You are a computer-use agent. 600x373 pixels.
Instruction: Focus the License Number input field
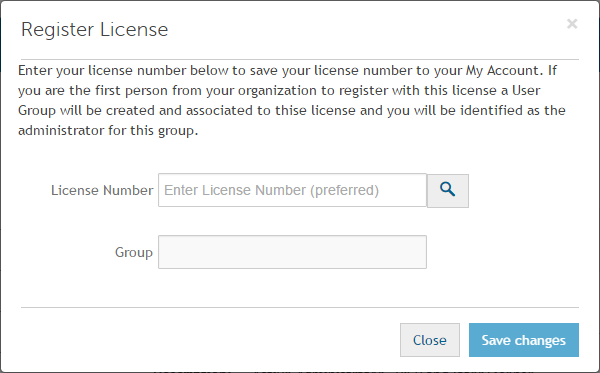click(292, 190)
